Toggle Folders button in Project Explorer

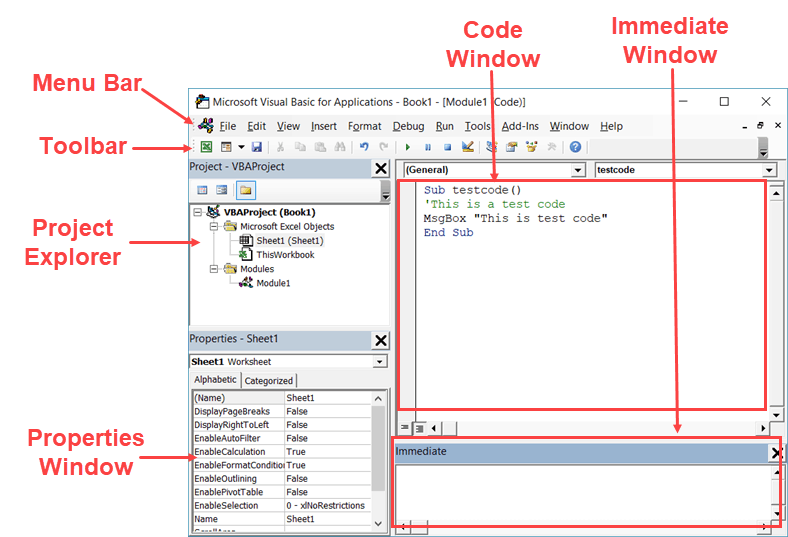coord(245,190)
